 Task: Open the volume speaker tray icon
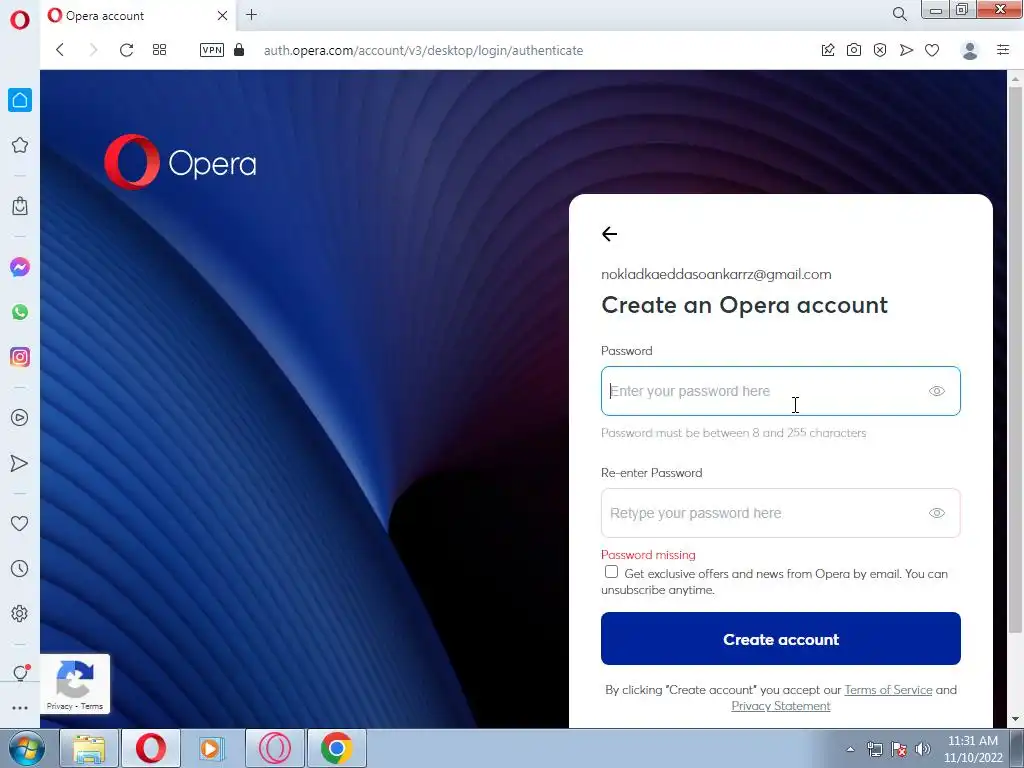click(922, 749)
